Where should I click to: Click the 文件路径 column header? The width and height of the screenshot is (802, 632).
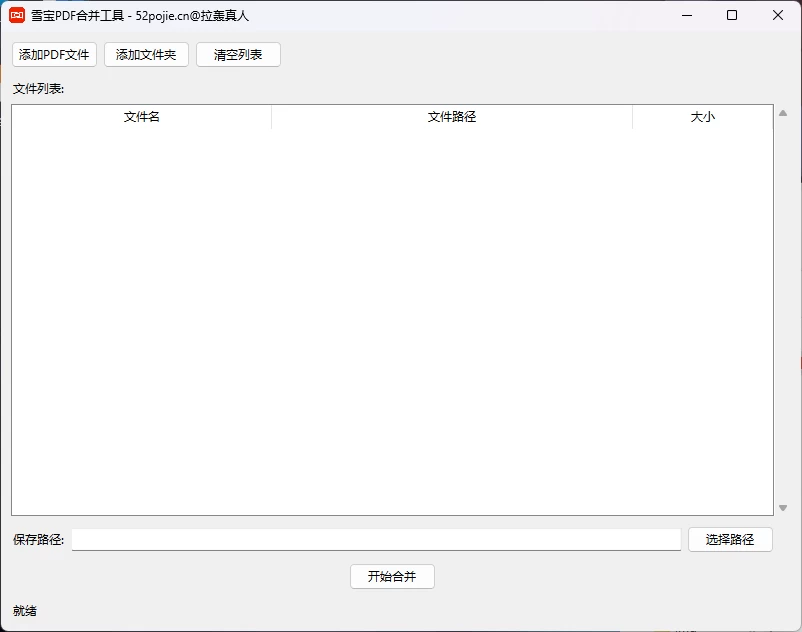click(x=451, y=117)
